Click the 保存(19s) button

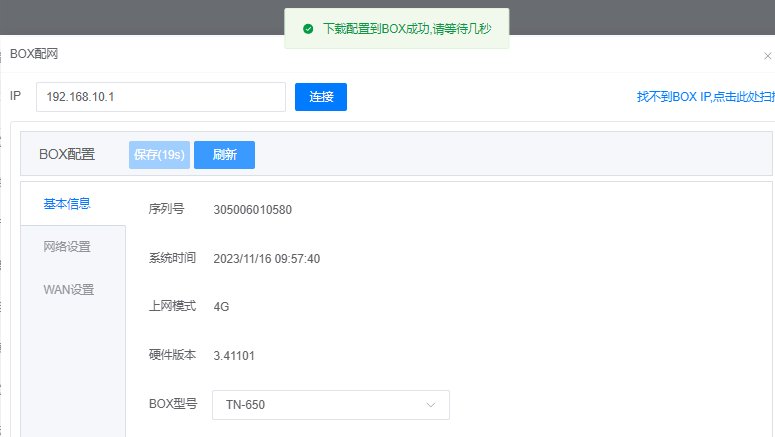tap(159, 155)
